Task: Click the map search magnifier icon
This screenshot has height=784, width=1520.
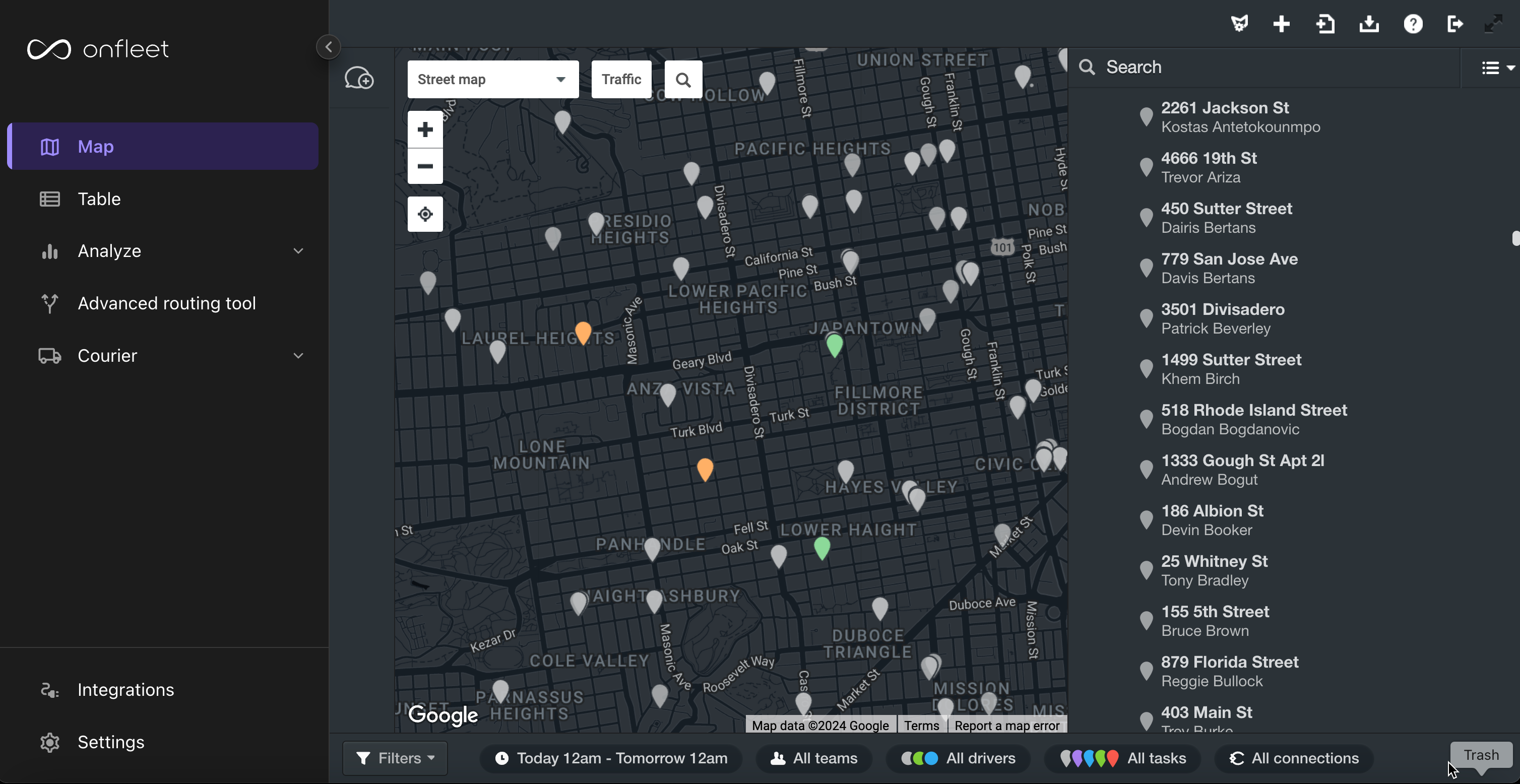Action: coord(683,79)
